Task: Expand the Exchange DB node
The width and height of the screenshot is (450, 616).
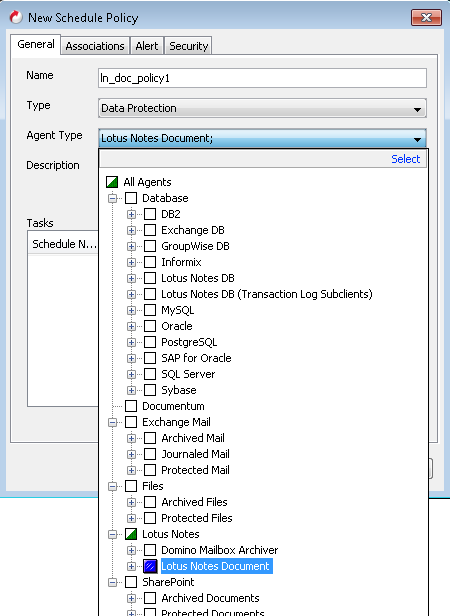Action: pos(131,230)
